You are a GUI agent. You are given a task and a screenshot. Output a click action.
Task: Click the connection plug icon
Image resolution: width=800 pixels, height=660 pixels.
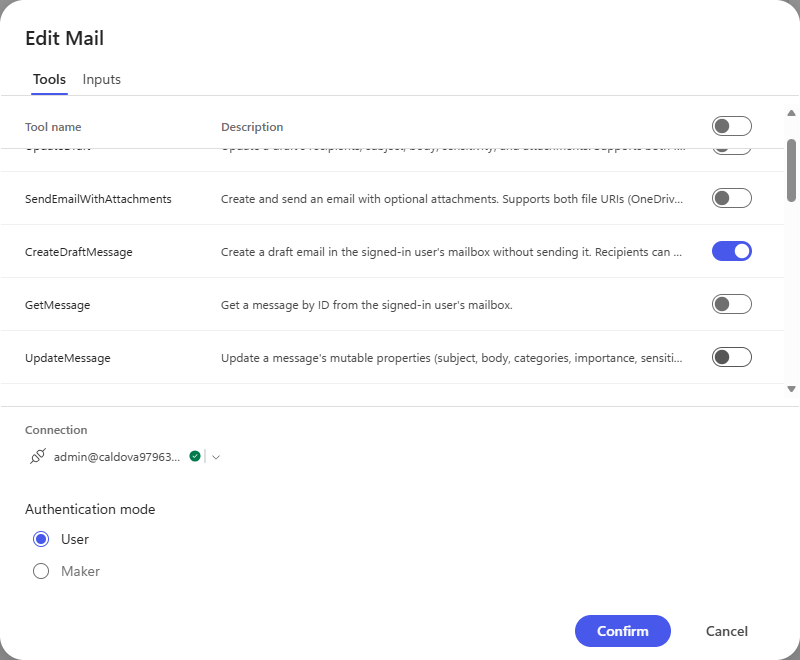point(38,456)
